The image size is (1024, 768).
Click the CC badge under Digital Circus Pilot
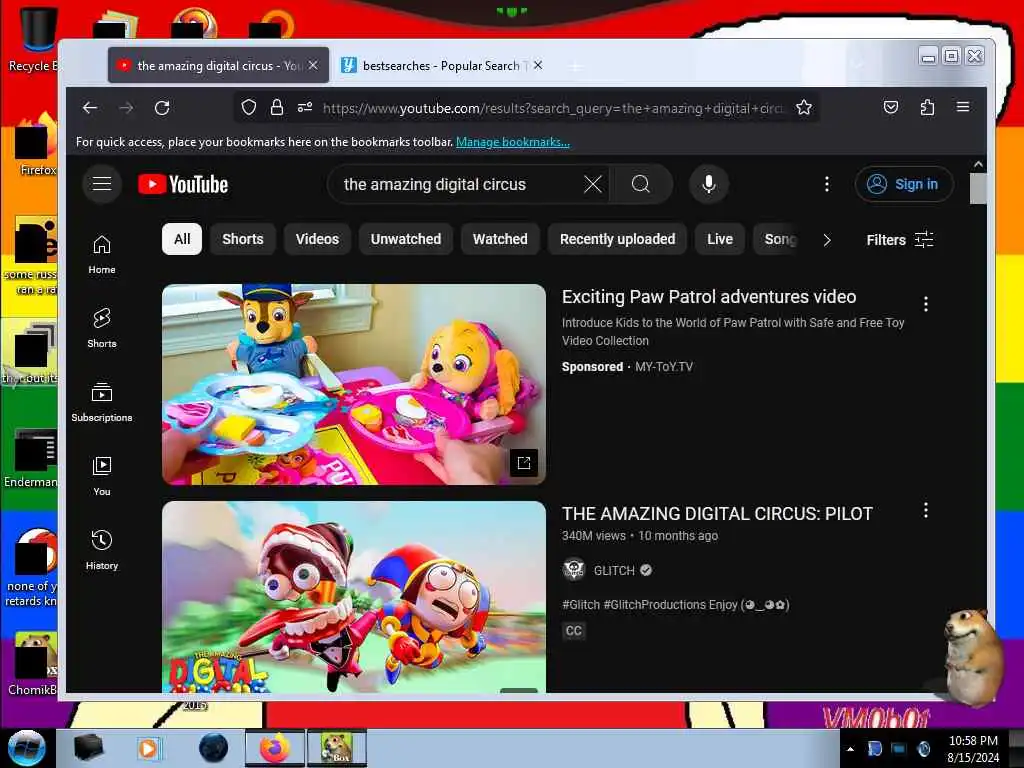tap(573, 631)
